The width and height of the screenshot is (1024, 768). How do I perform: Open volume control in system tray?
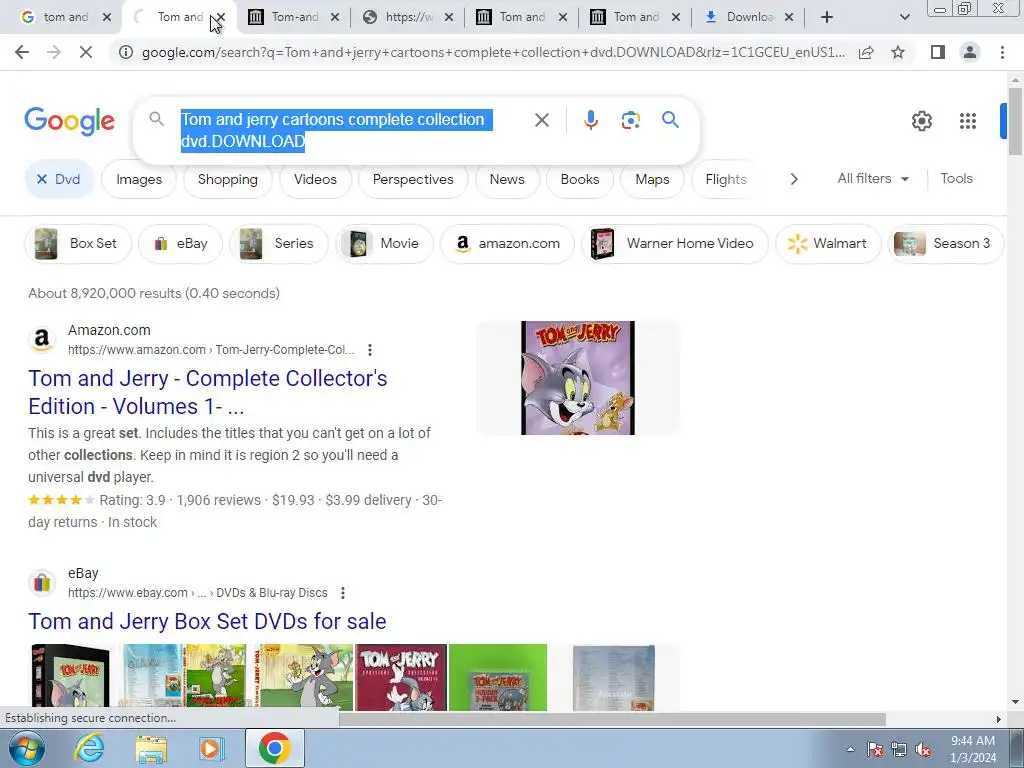click(x=923, y=750)
